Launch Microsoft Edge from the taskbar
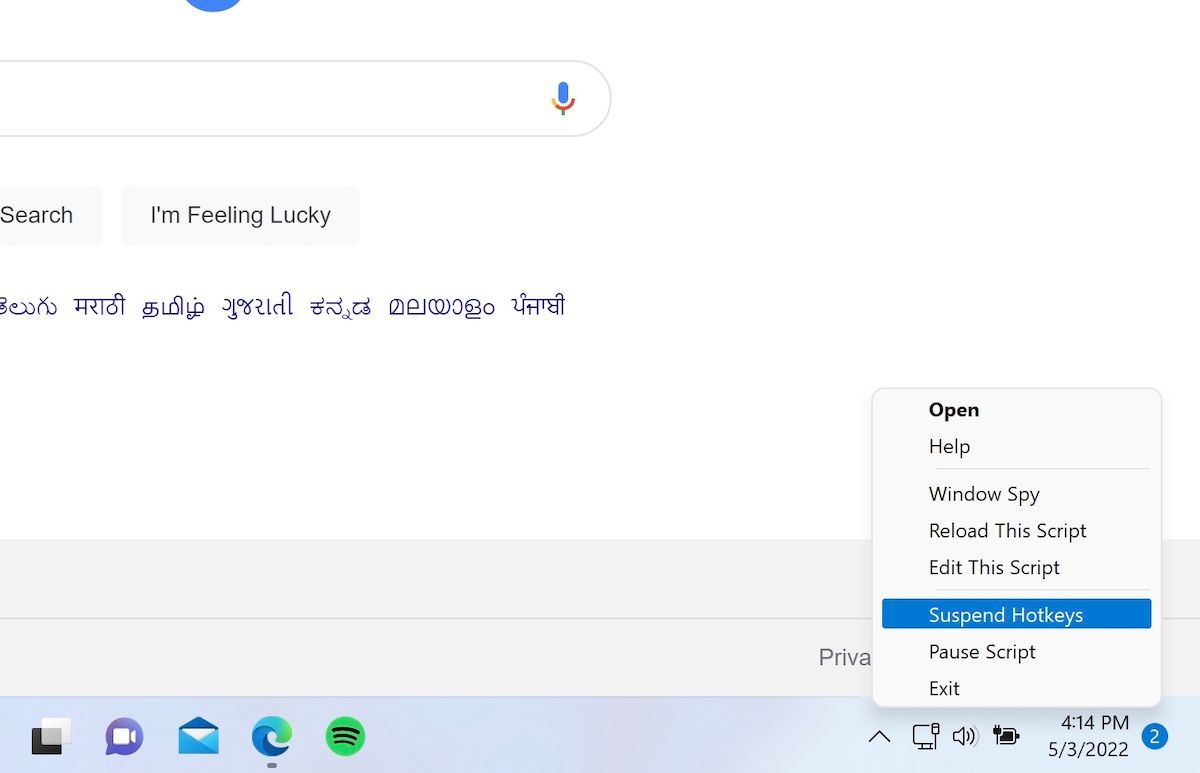This screenshot has width=1200, height=773. pos(270,737)
